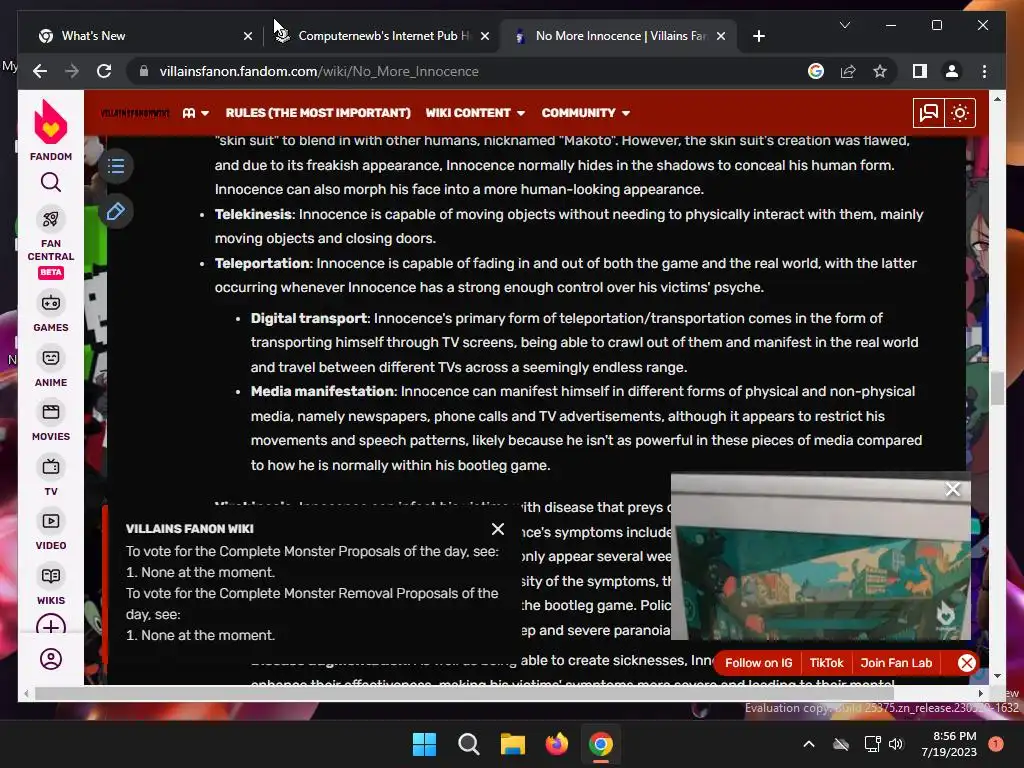Bookmark this page with the star

pyautogui.click(x=880, y=71)
